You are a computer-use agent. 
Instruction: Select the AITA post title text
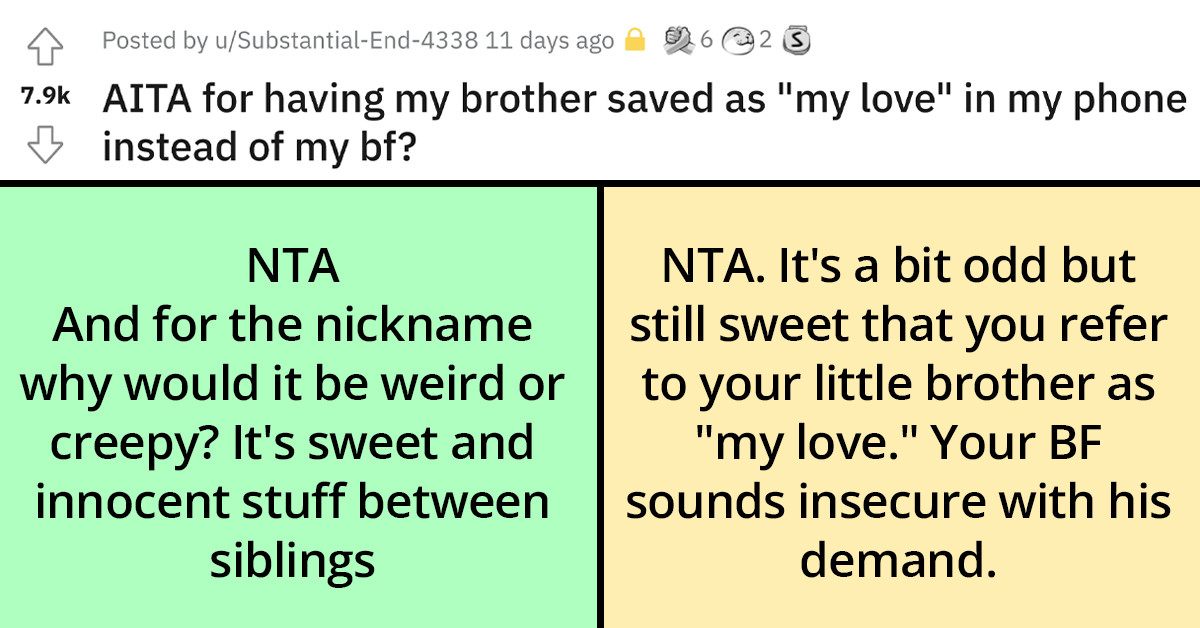click(640, 98)
